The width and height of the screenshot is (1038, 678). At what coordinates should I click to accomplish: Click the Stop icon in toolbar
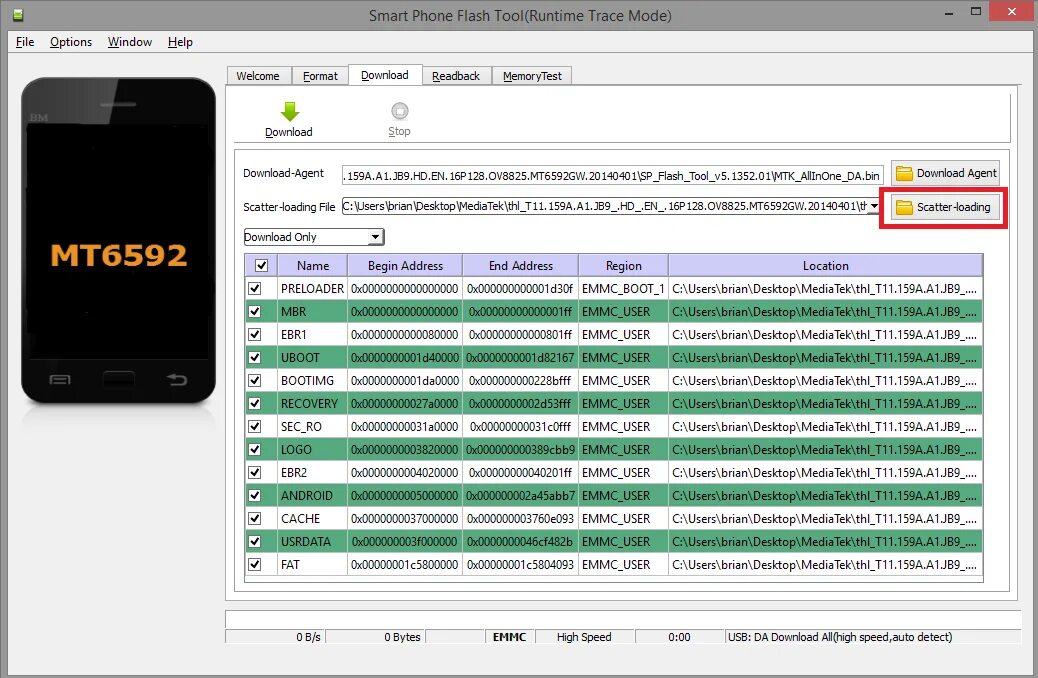pos(399,111)
